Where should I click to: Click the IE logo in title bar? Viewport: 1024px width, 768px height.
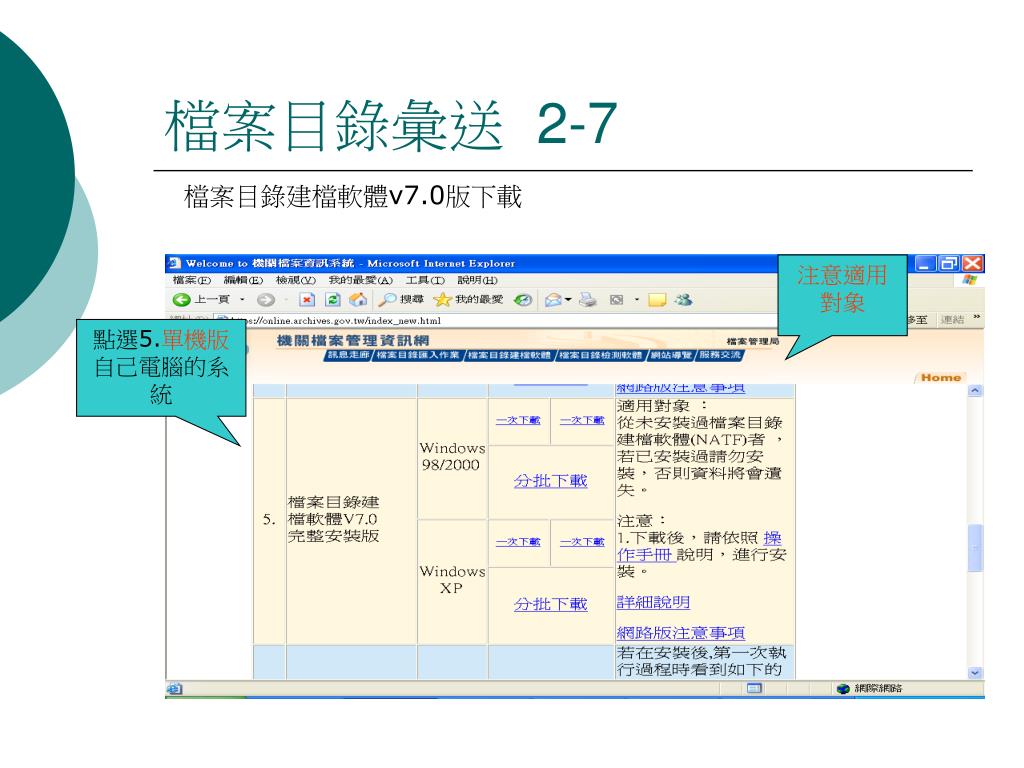pyautogui.click(x=174, y=263)
